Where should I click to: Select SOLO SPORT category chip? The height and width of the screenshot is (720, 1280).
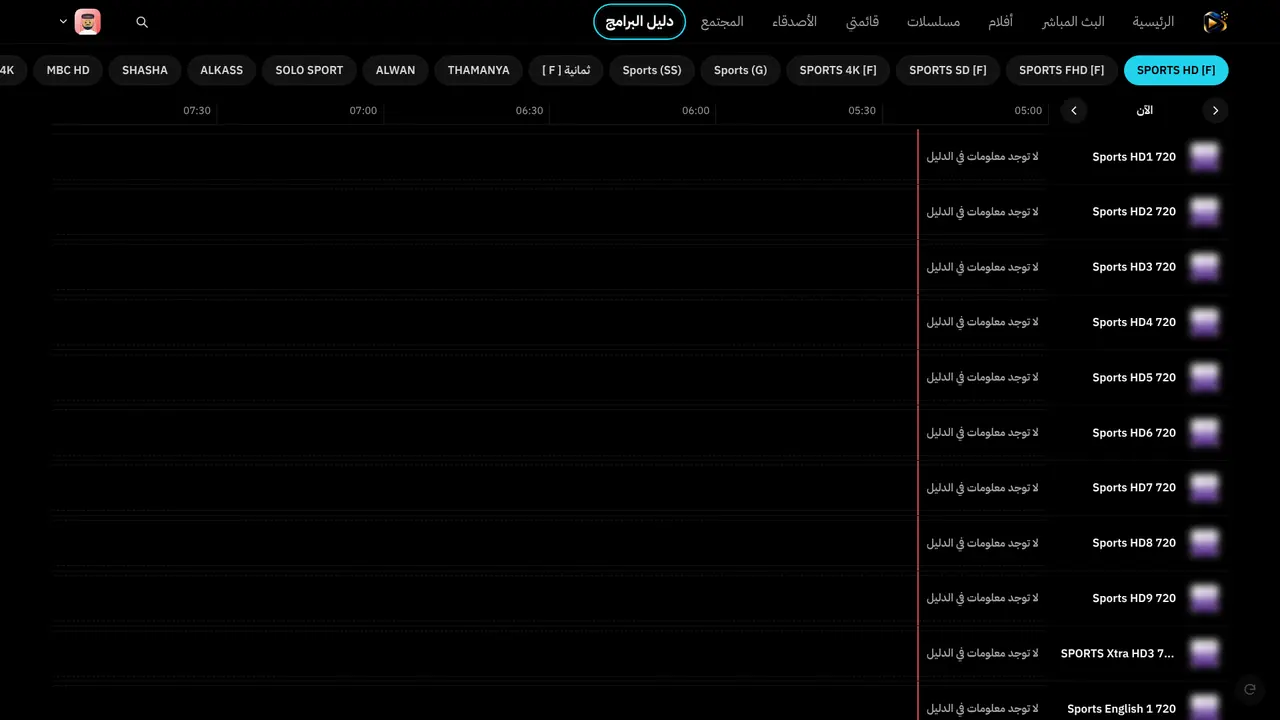(x=309, y=70)
